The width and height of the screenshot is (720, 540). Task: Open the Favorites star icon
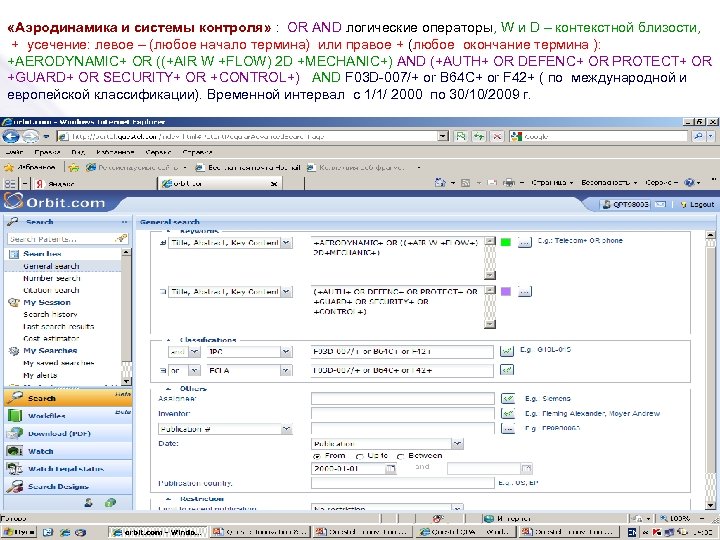tap(9, 168)
